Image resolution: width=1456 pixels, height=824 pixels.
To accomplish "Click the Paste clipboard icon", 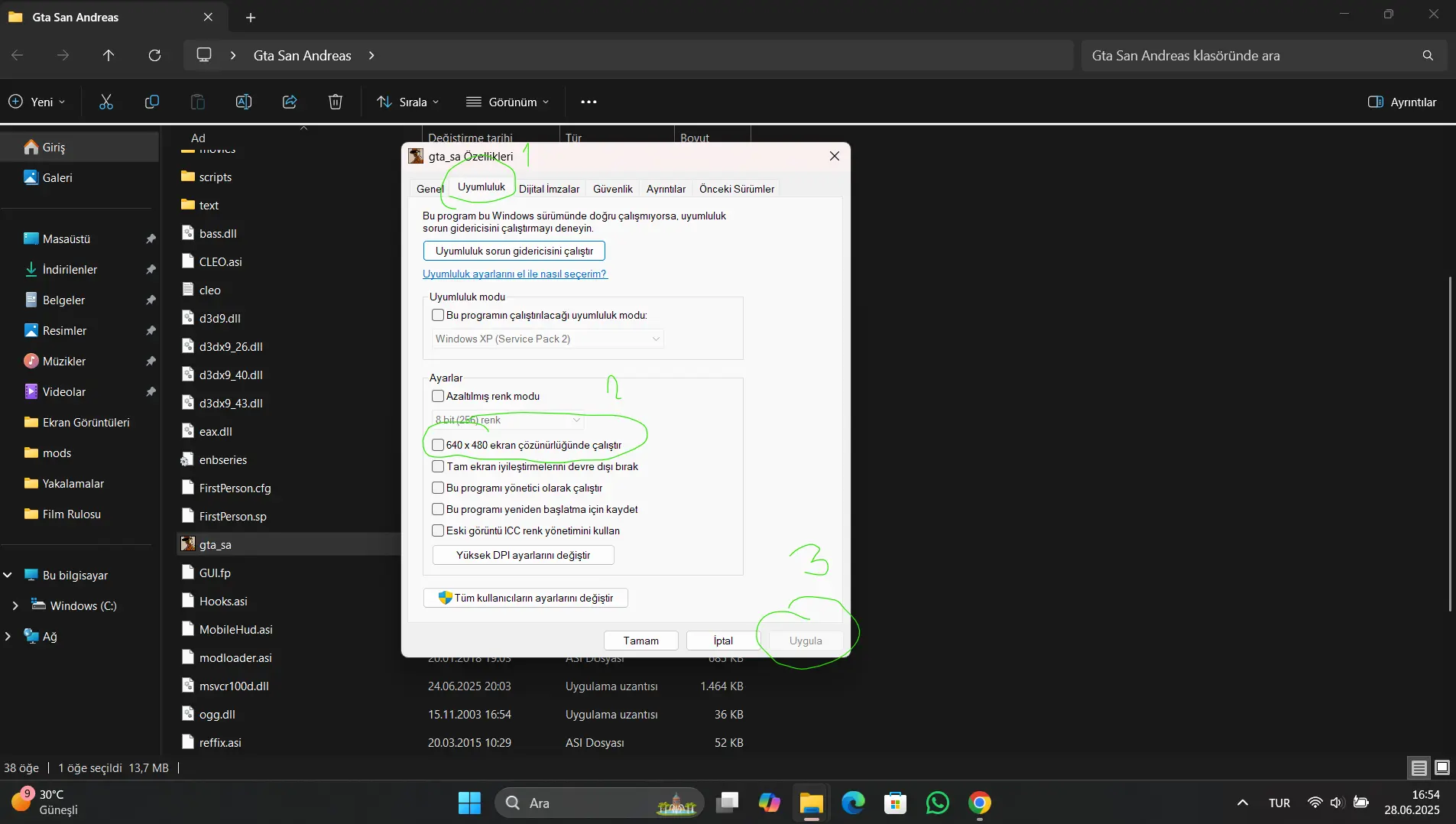I will (198, 102).
